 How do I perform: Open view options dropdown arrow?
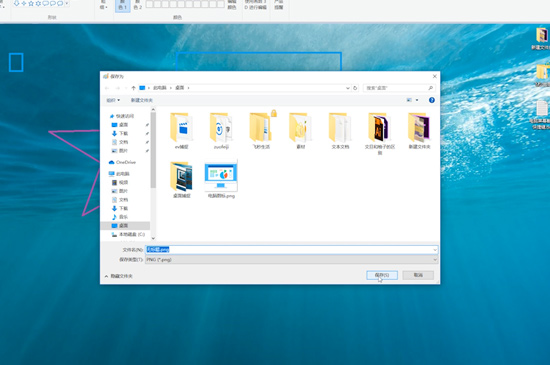click(417, 100)
